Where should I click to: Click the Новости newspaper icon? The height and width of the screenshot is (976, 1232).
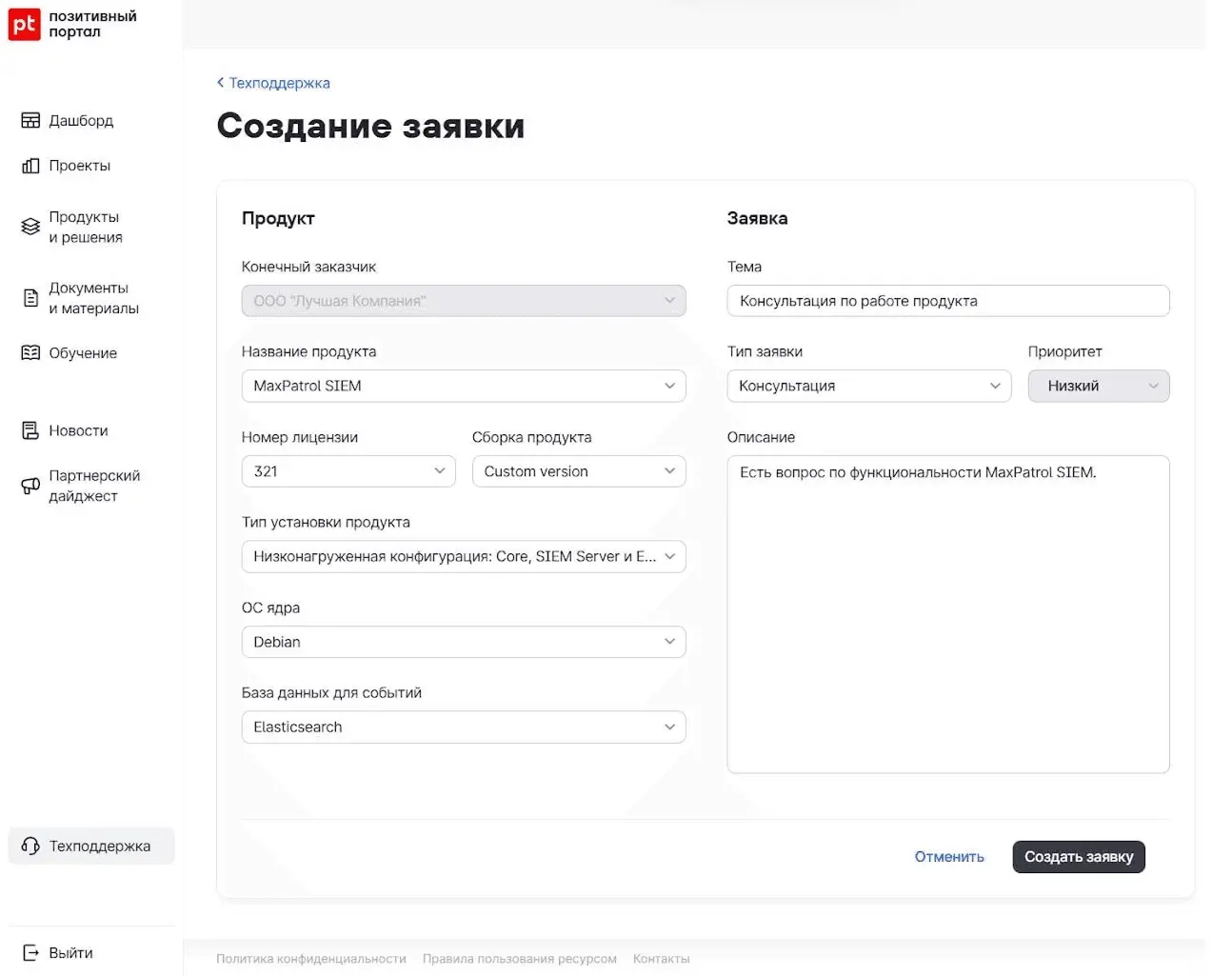coord(30,430)
